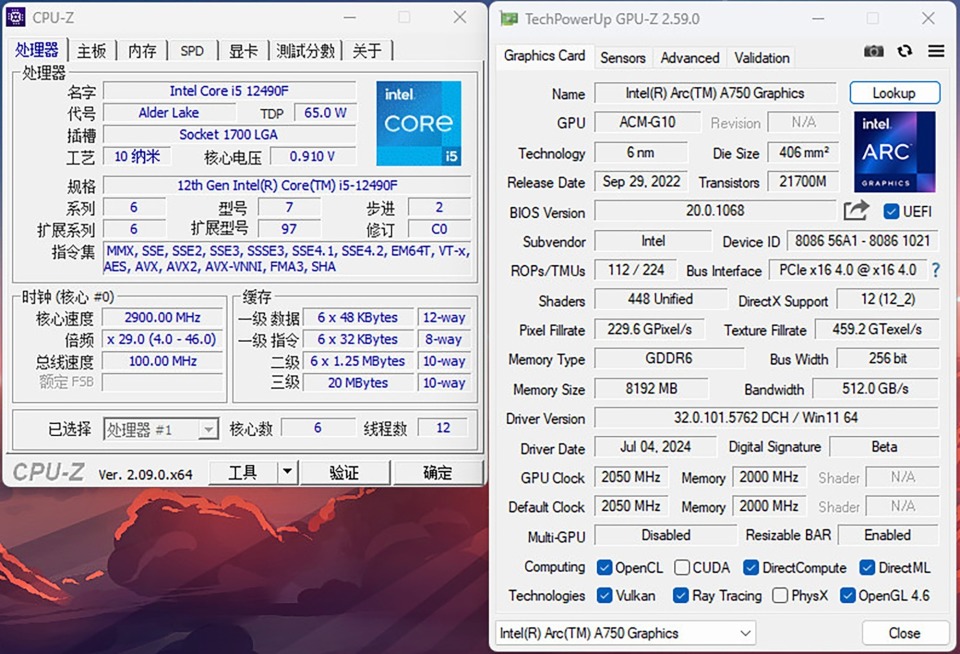The image size is (960, 654).
Task: Click the GPU-Z title bar app icon
Action: 509,18
